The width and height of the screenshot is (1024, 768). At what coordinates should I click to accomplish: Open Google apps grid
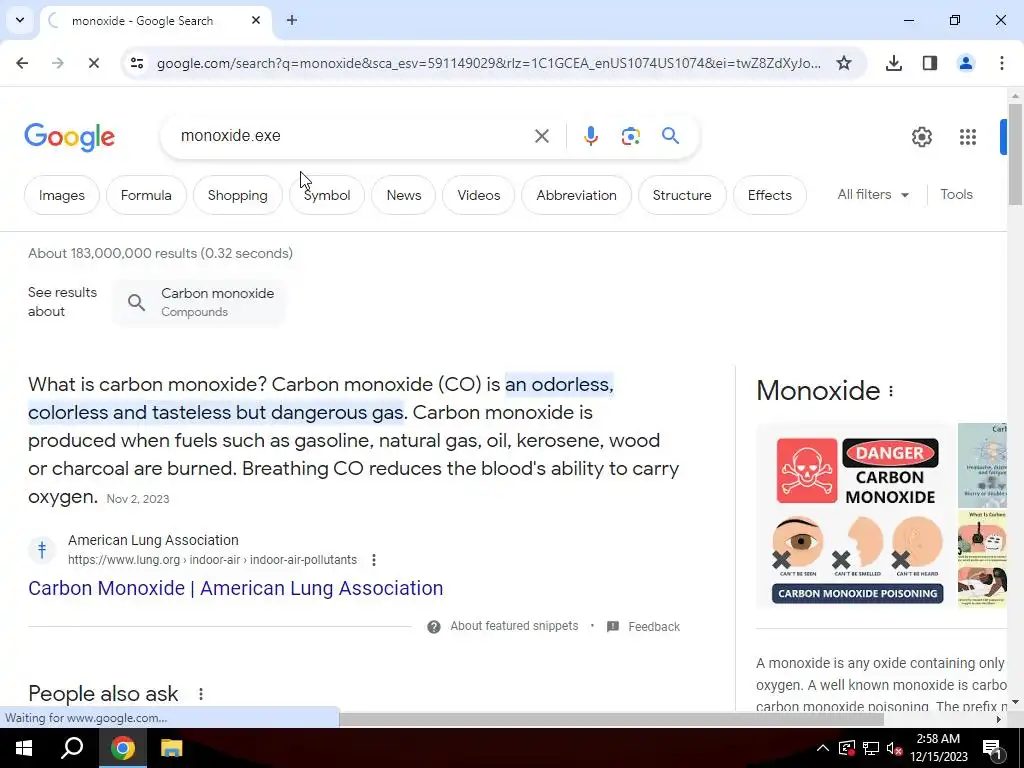[967, 136]
